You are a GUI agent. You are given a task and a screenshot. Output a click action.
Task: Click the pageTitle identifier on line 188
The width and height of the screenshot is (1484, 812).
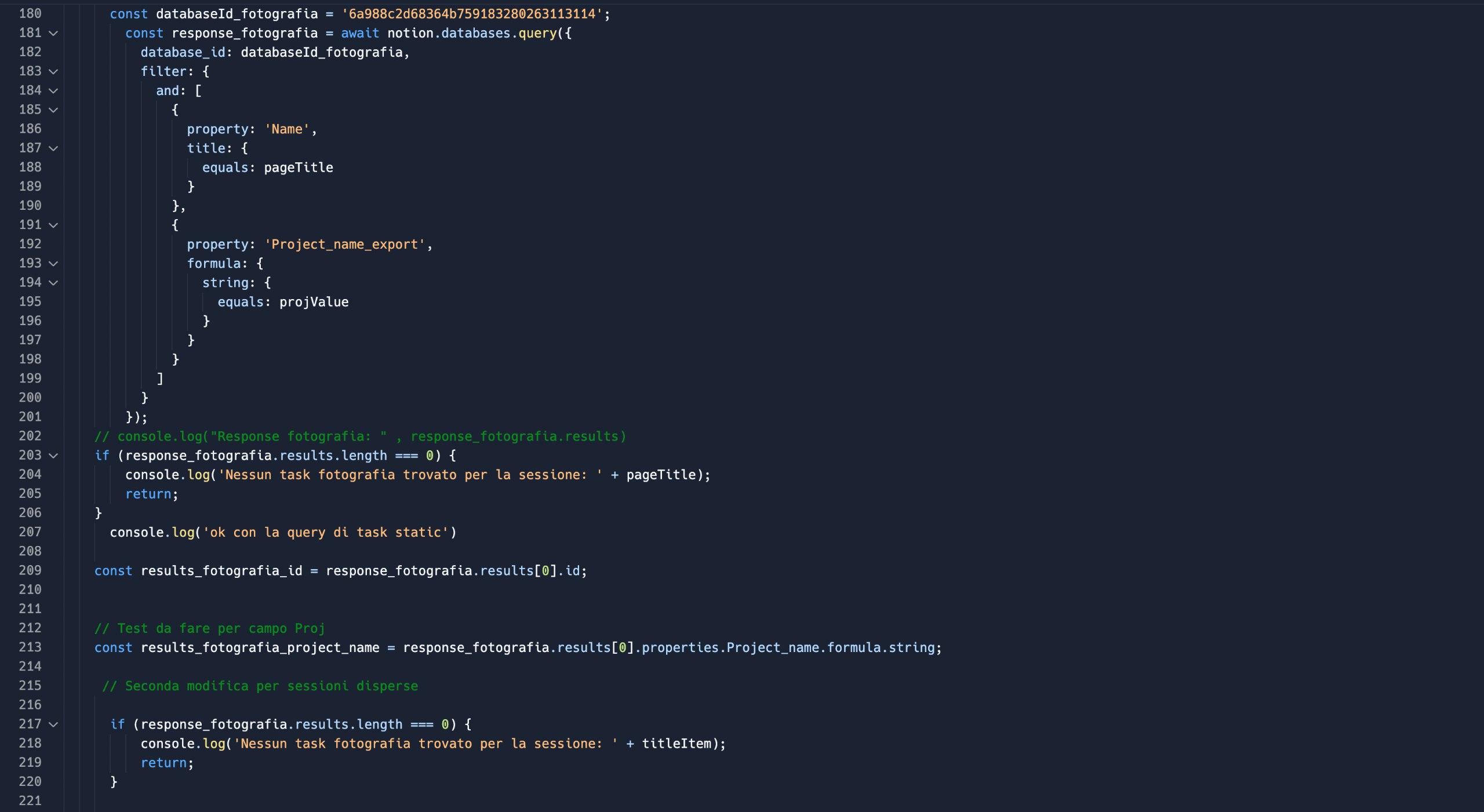tap(299, 167)
